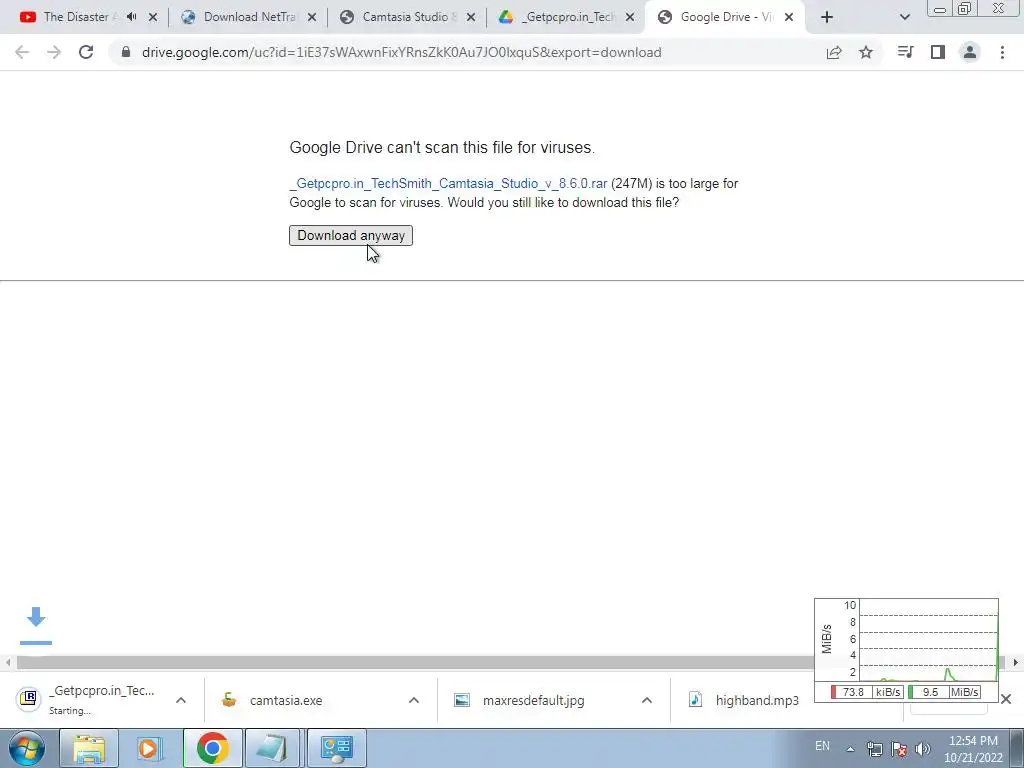This screenshot has height=768, width=1024.
Task: Close the downloads shelf
Action: [x=1006, y=699]
